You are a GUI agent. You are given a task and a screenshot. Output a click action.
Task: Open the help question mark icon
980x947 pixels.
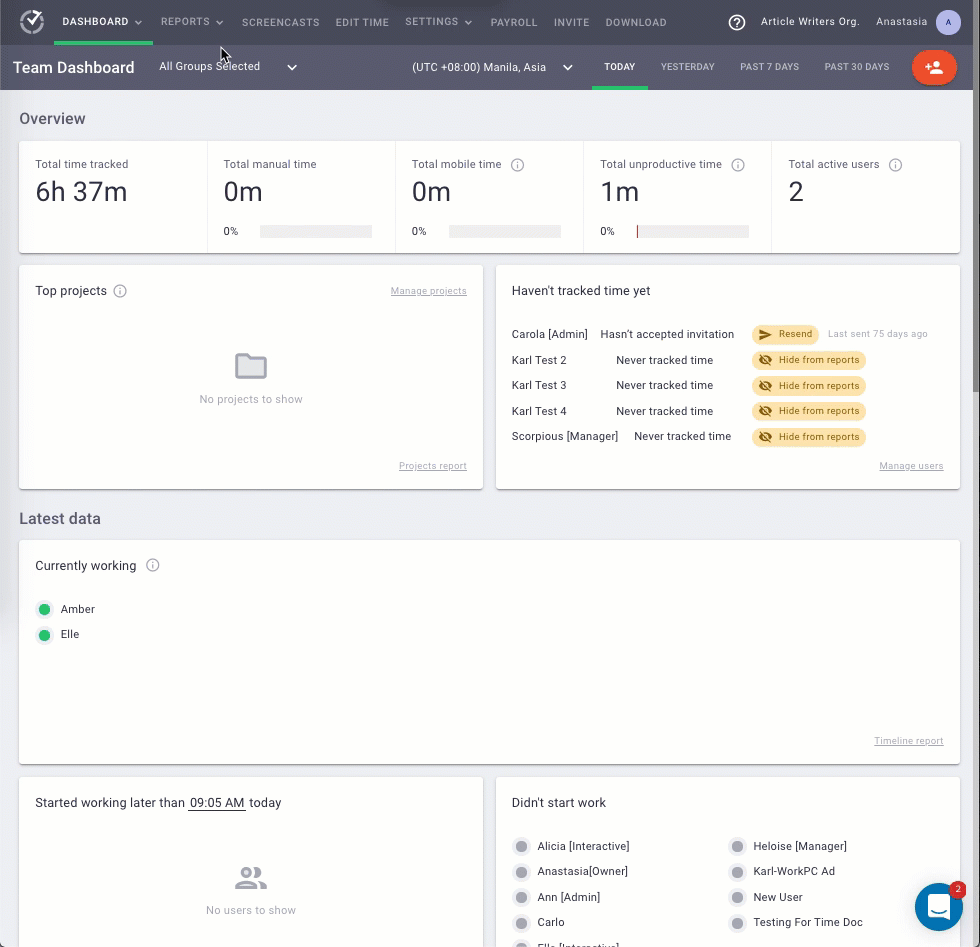[x=738, y=22]
